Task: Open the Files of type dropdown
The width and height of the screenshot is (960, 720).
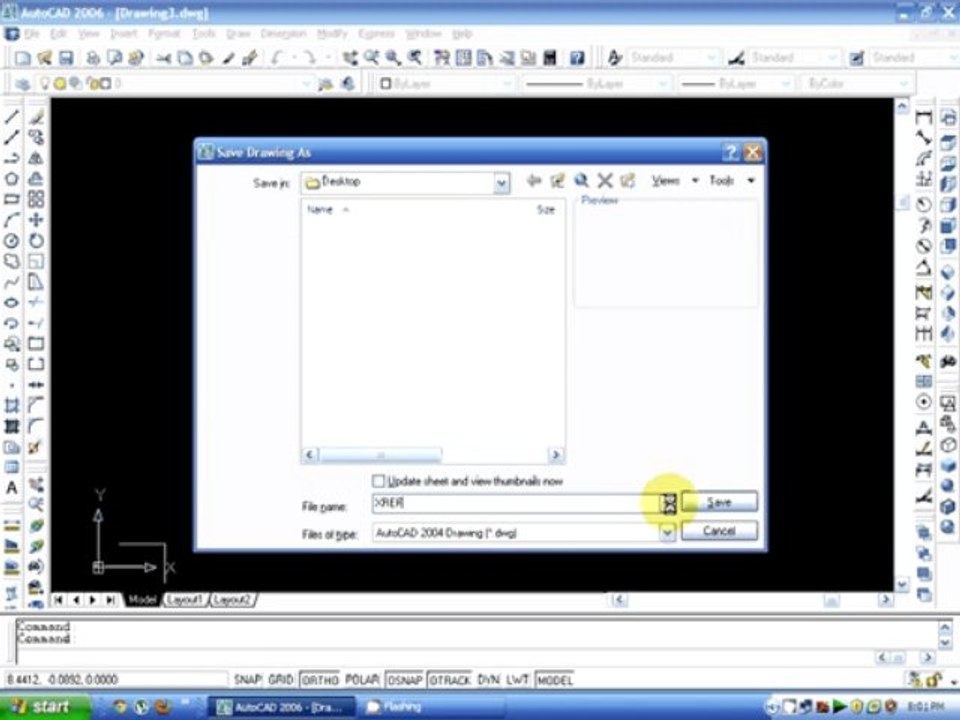Action: point(667,533)
